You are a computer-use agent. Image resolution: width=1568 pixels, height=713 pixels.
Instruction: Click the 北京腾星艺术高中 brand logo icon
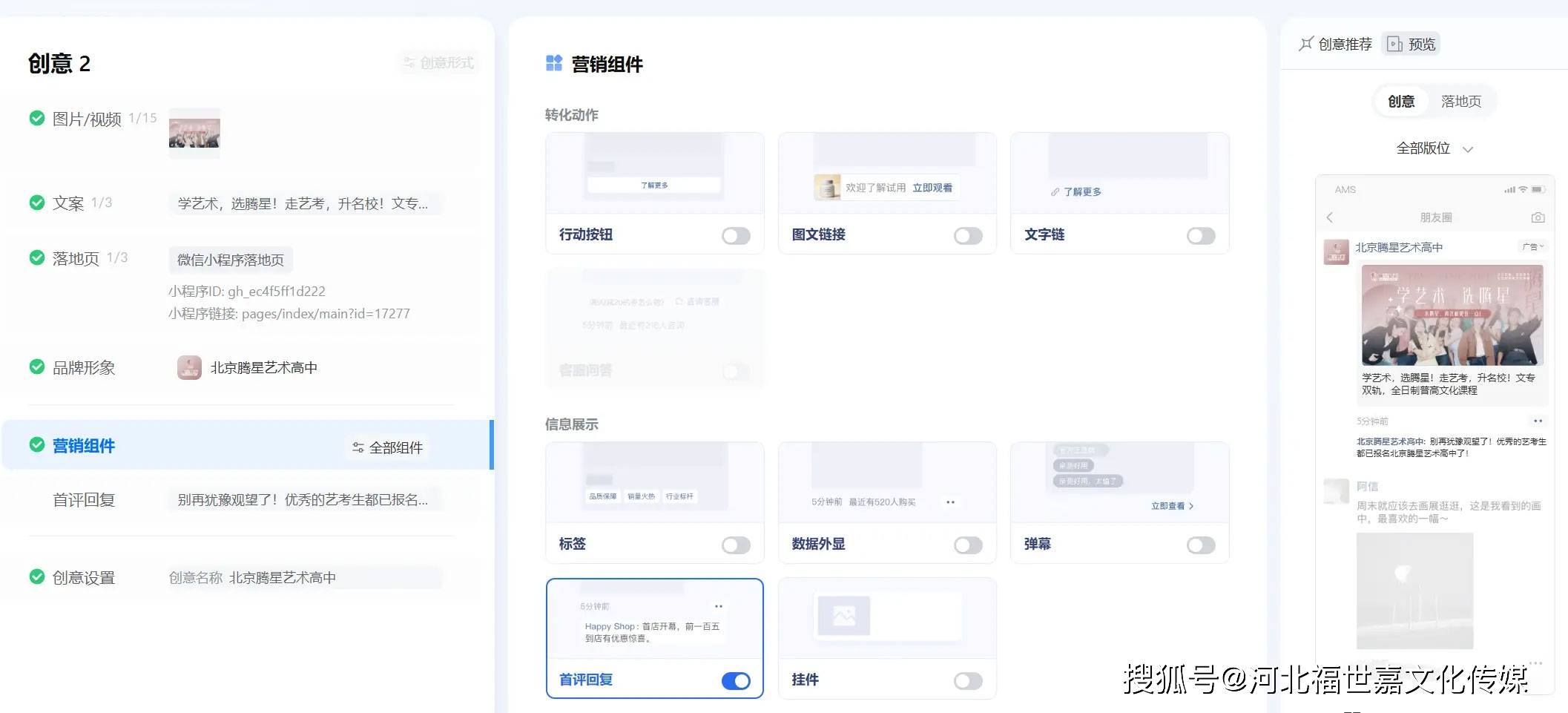point(189,368)
